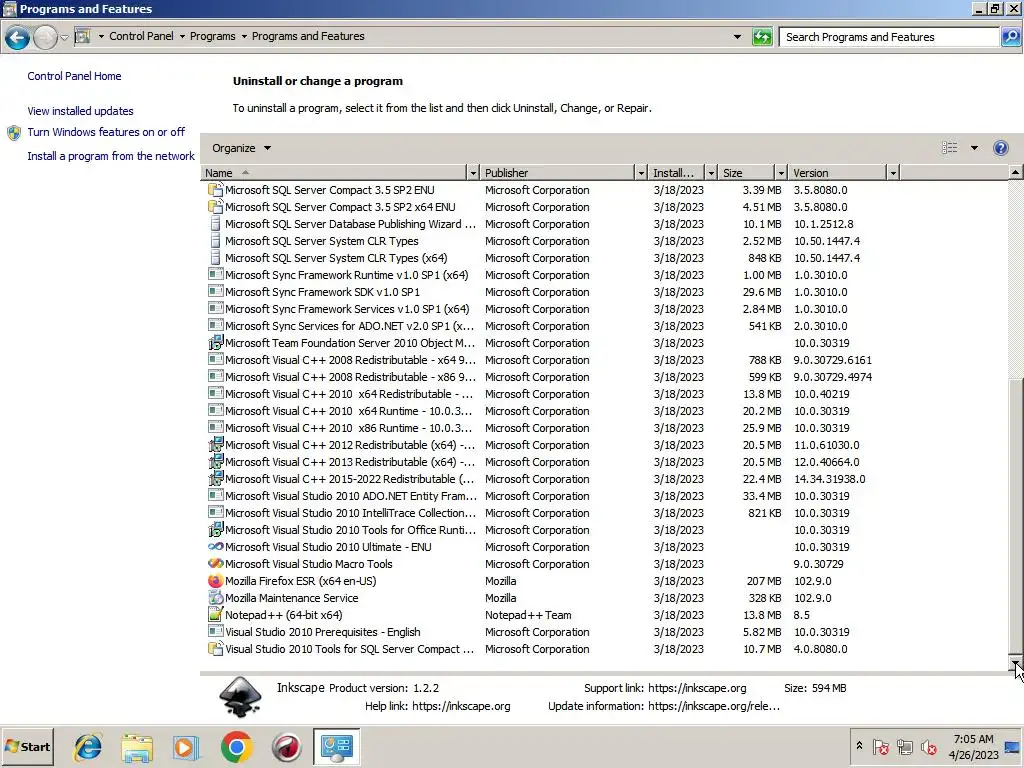
Task: Click the red swirl taskbar app icon
Action: pyautogui.click(x=286, y=747)
